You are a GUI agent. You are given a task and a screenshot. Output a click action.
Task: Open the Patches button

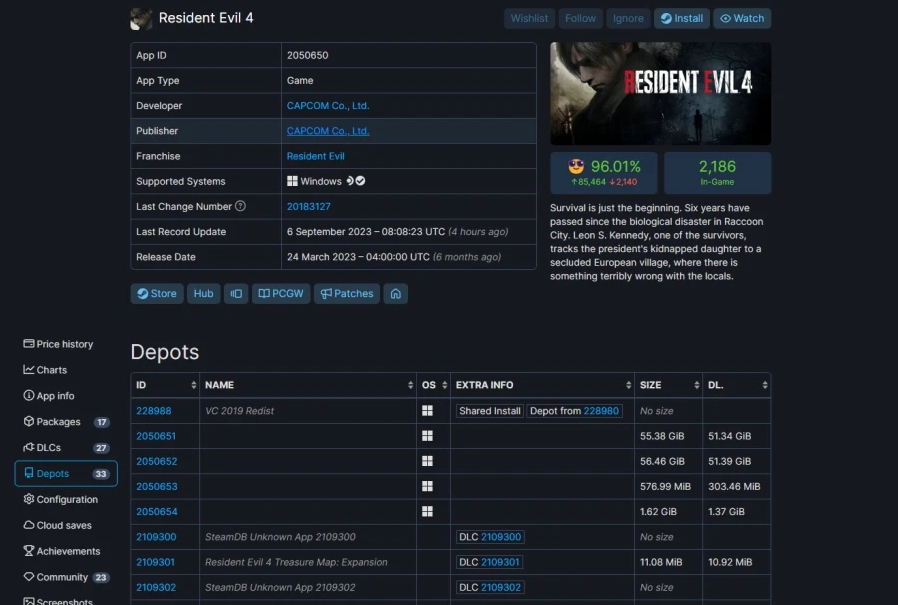click(x=346, y=293)
